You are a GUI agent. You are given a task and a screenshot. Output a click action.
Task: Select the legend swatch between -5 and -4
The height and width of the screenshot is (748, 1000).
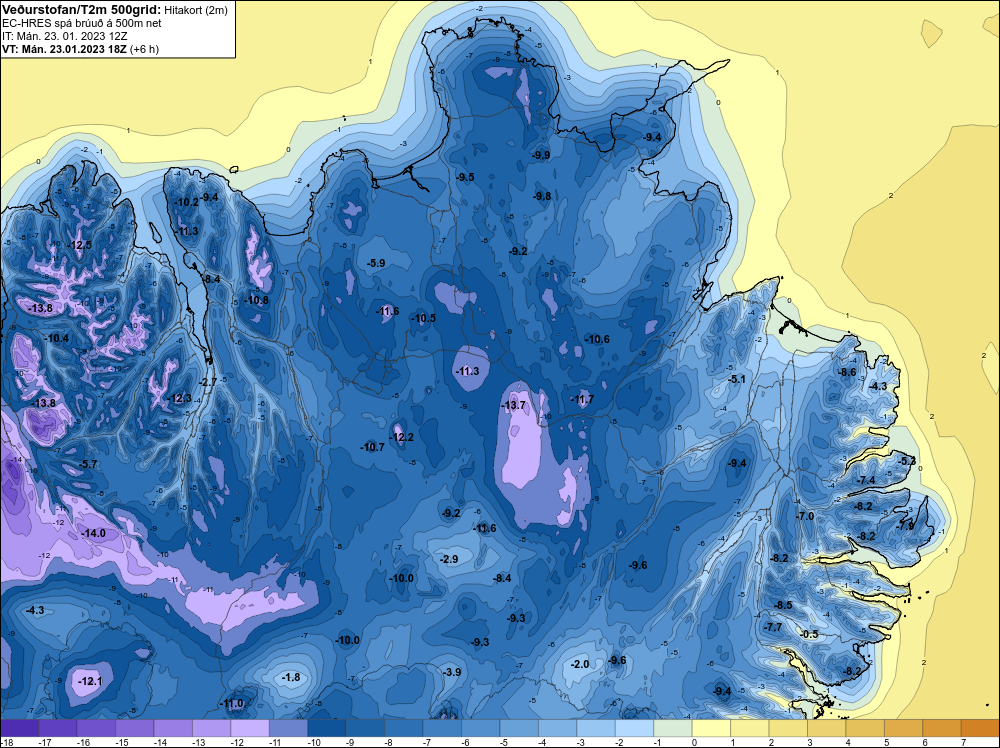(519, 728)
